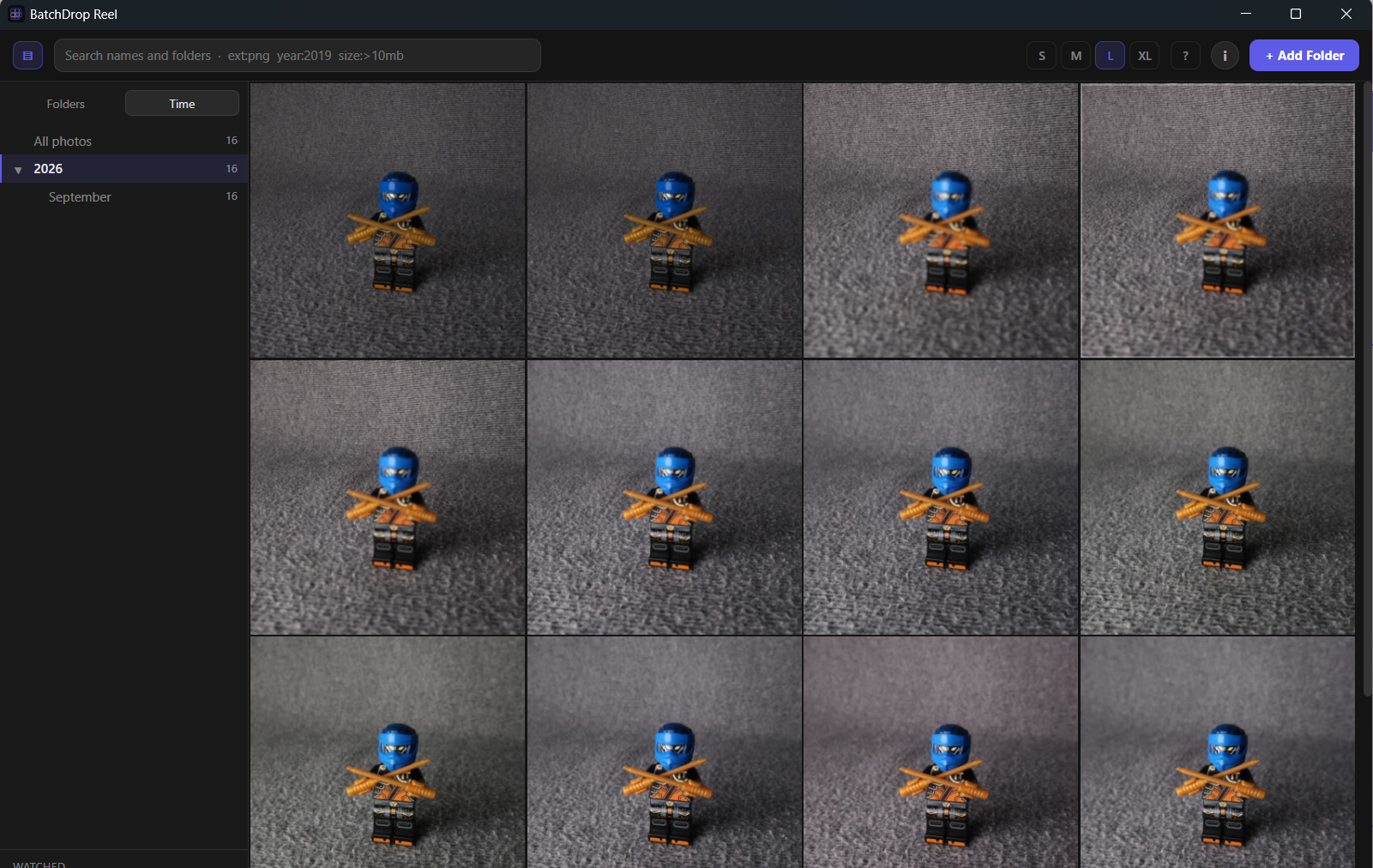Click the Add Folder button
Image resolution: width=1373 pixels, height=868 pixels.
click(x=1304, y=56)
